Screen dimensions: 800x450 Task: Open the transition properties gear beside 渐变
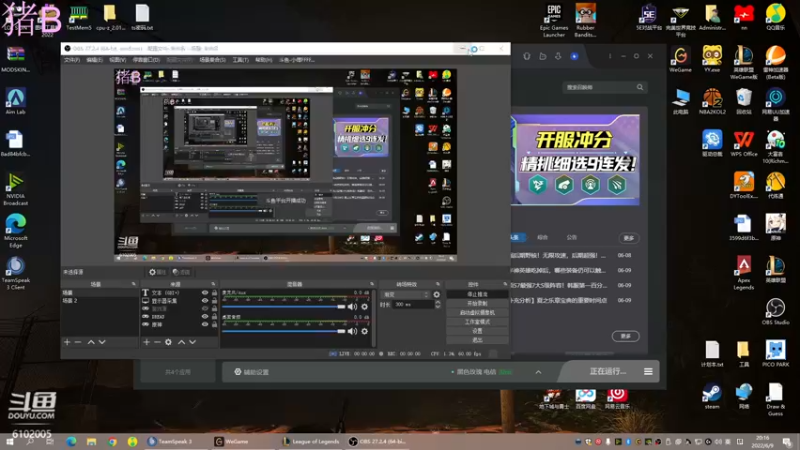tap(436, 294)
